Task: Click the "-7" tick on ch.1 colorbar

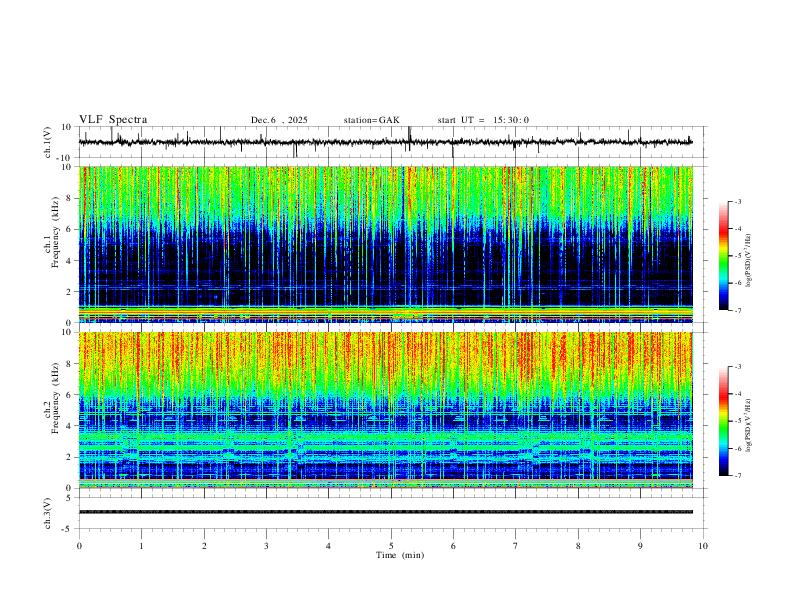Action: (x=737, y=310)
